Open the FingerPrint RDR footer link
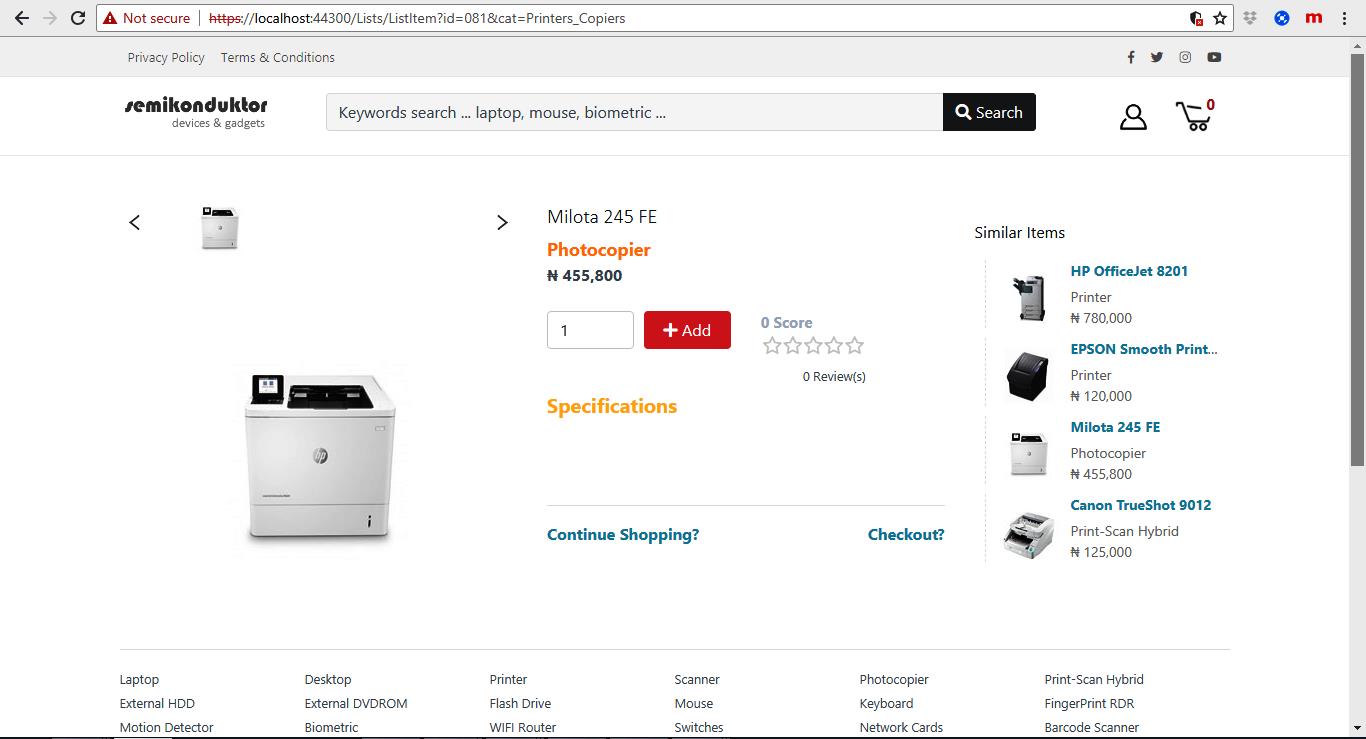 (1089, 704)
